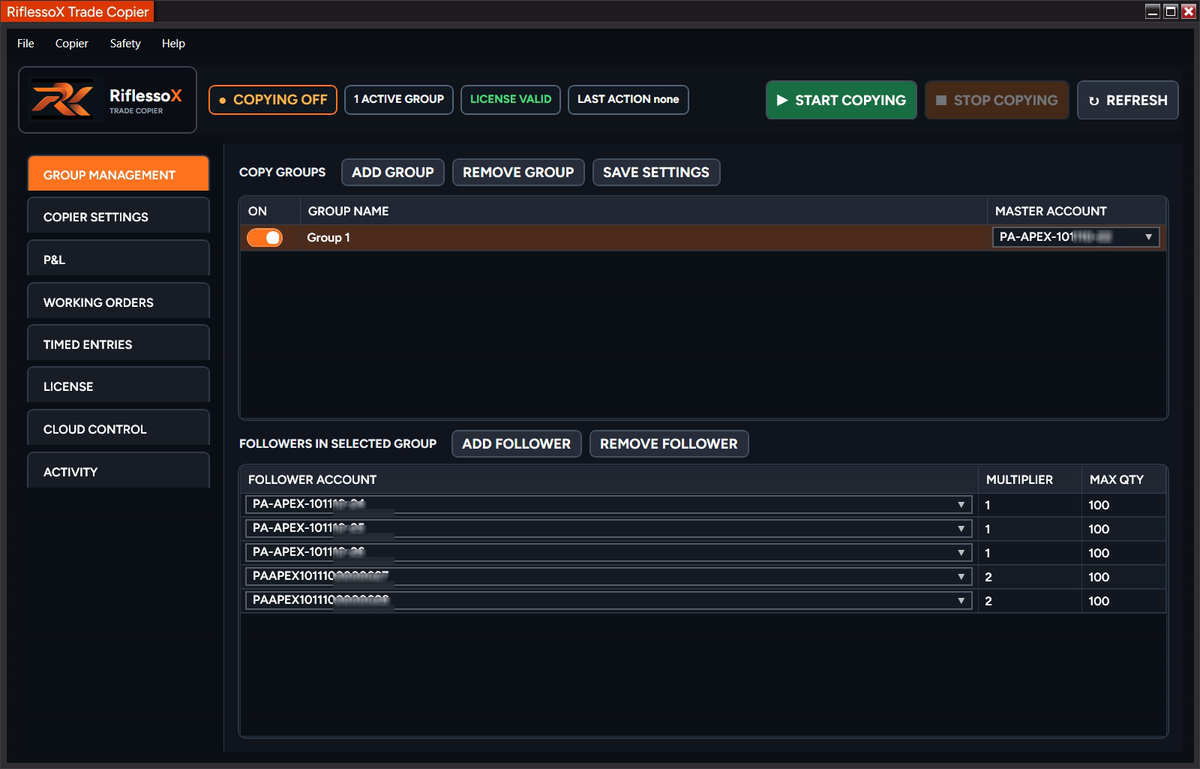The width and height of the screenshot is (1200, 769).
Task: Click the Add Follower button
Action: coord(516,443)
